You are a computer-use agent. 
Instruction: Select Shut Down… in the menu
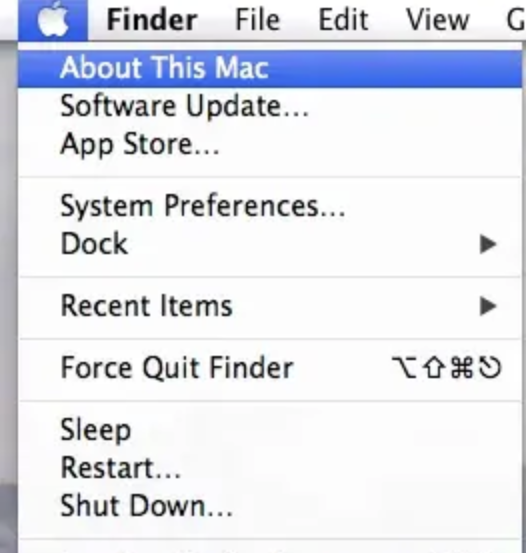click(270, 506)
